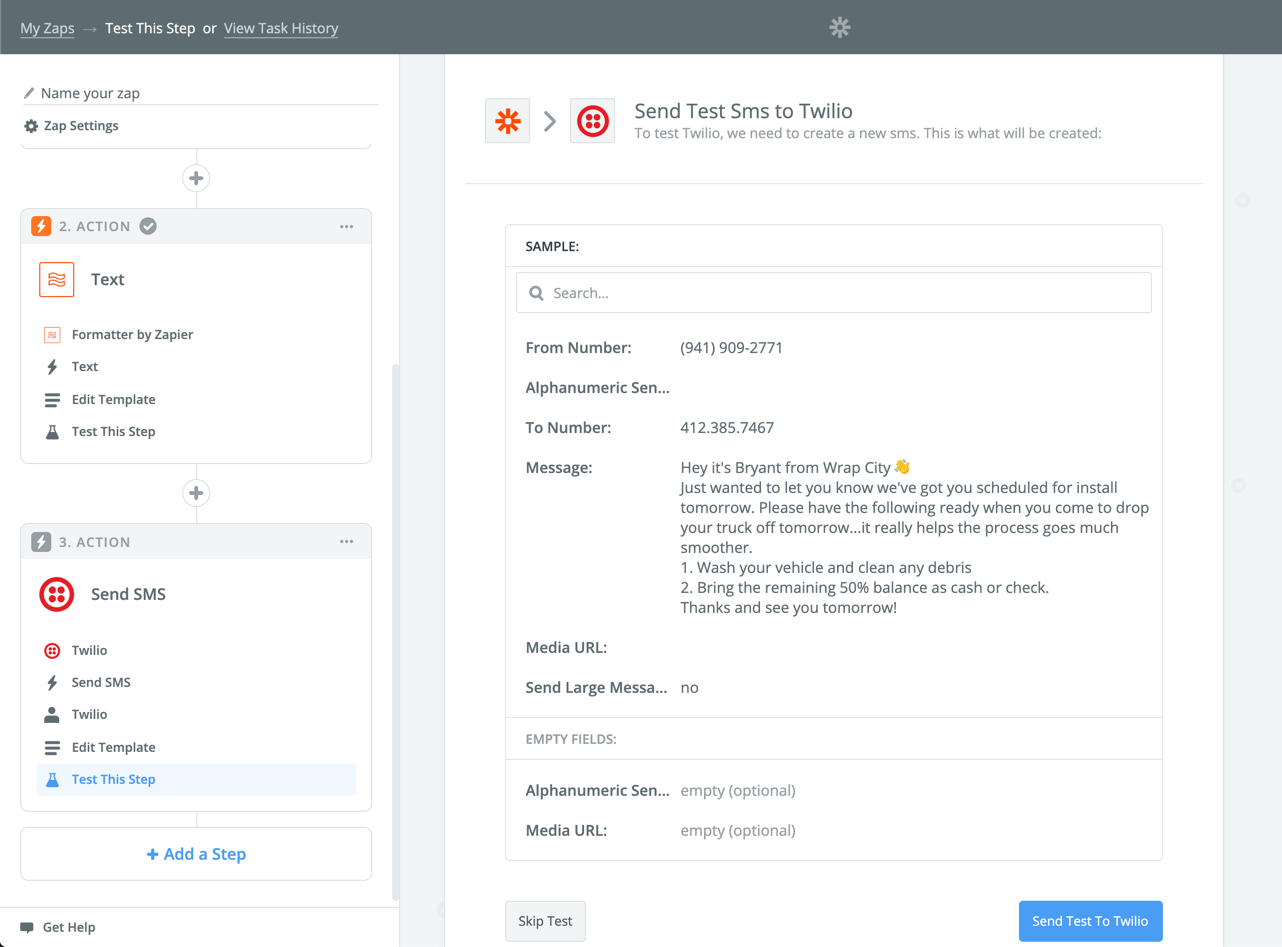The width and height of the screenshot is (1282, 947).
Task: Click the Skip Test button
Action: [545, 921]
